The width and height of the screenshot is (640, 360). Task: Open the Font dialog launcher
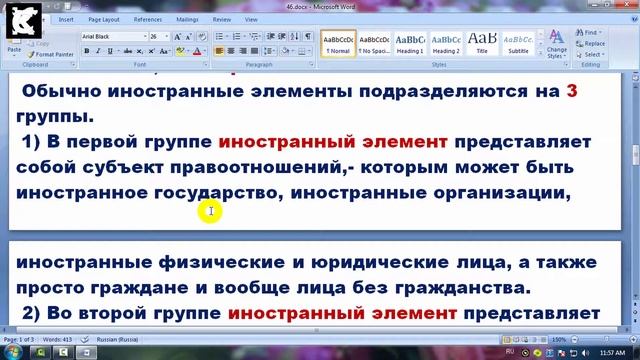(205, 64)
